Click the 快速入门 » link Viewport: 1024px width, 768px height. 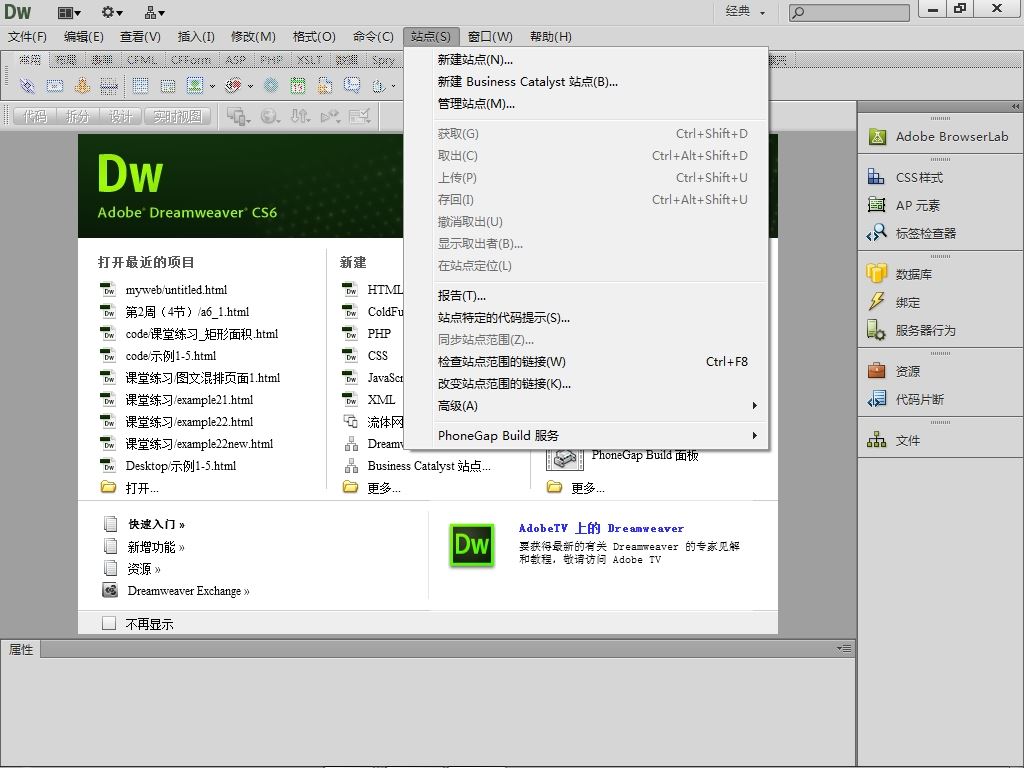point(156,524)
